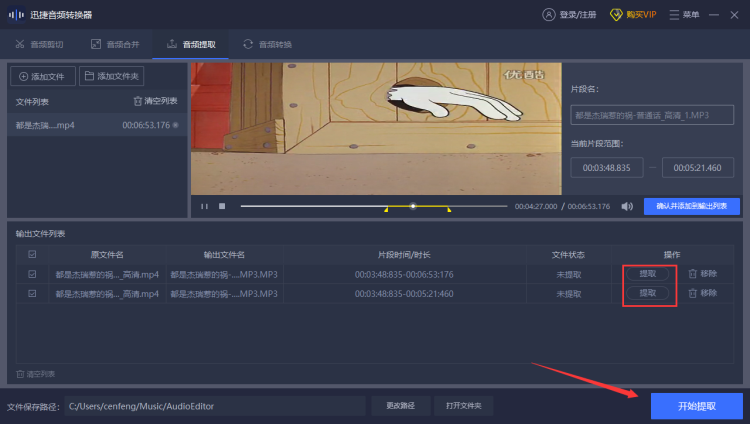Toggle checkbox for the 00:05:21:460 row
The image size is (750, 424).
(x=32, y=293)
